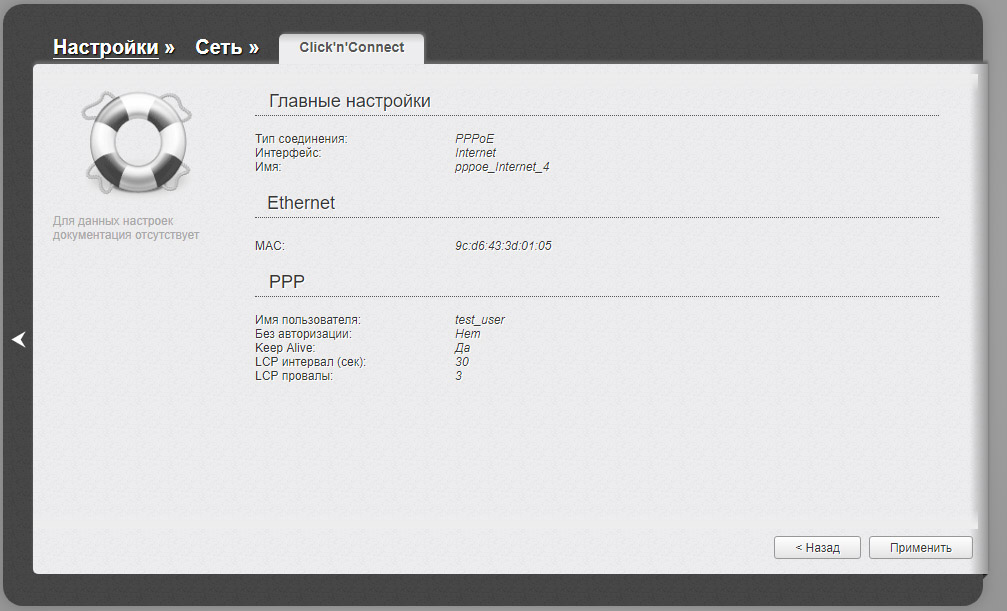This screenshot has width=1007, height=611.
Task: Click the PPPoE connection type value
Action: [x=474, y=139]
